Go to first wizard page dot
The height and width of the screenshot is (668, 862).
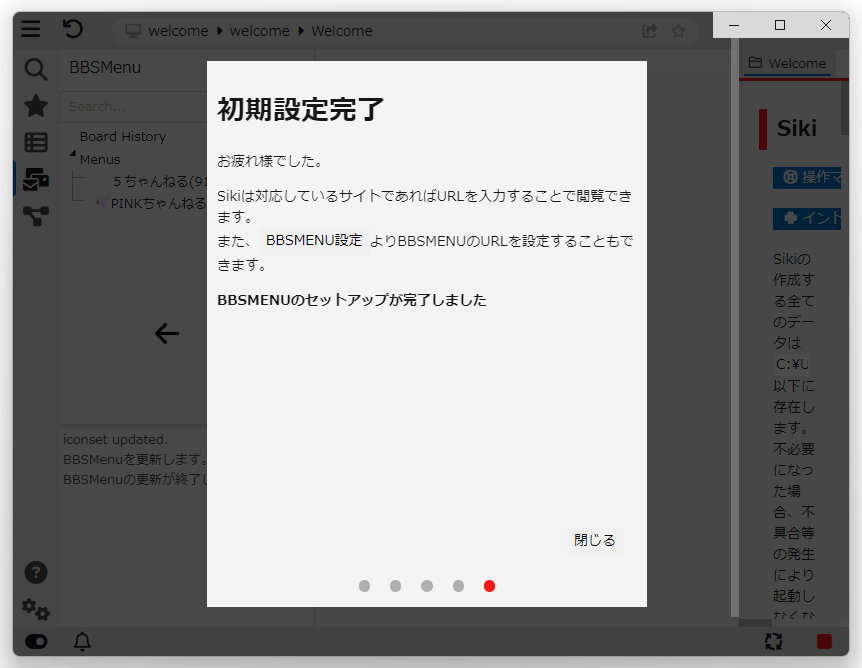(x=364, y=586)
